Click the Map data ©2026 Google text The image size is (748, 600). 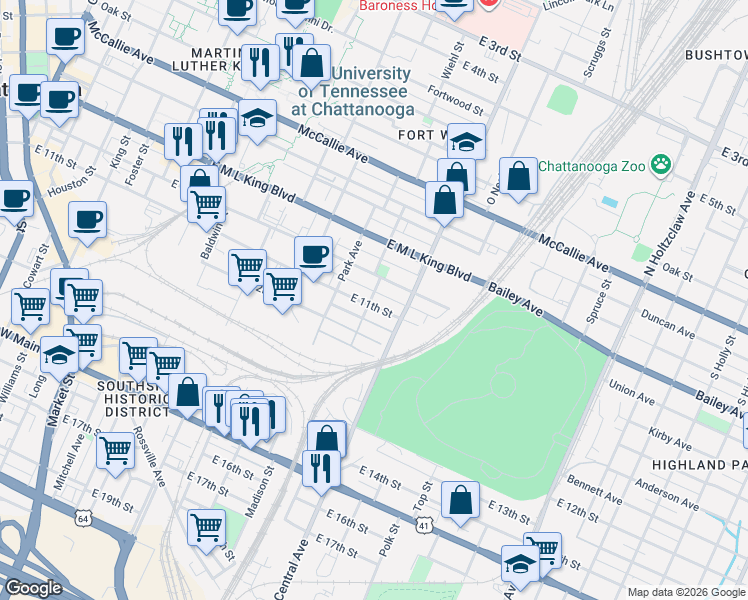point(686,592)
